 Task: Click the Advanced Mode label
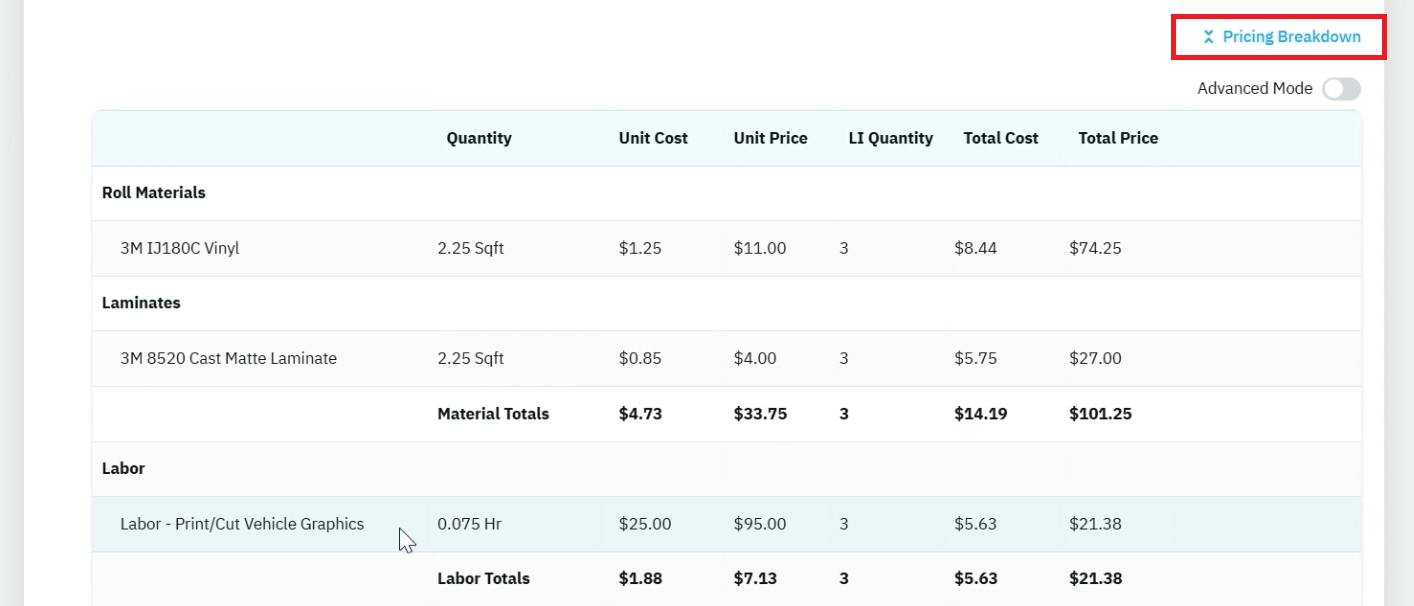click(x=1255, y=88)
